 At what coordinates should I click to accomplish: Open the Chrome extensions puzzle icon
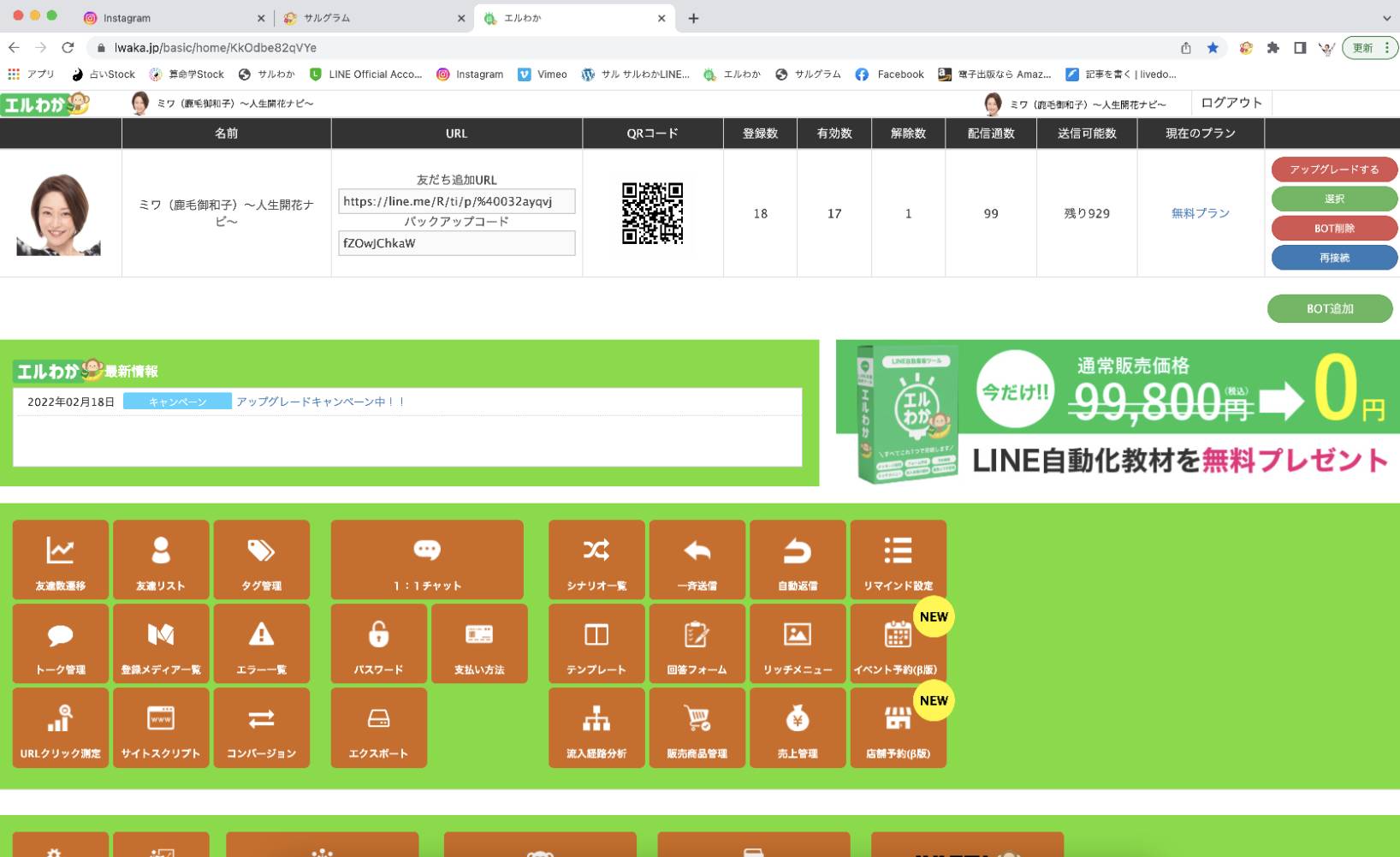1273,48
